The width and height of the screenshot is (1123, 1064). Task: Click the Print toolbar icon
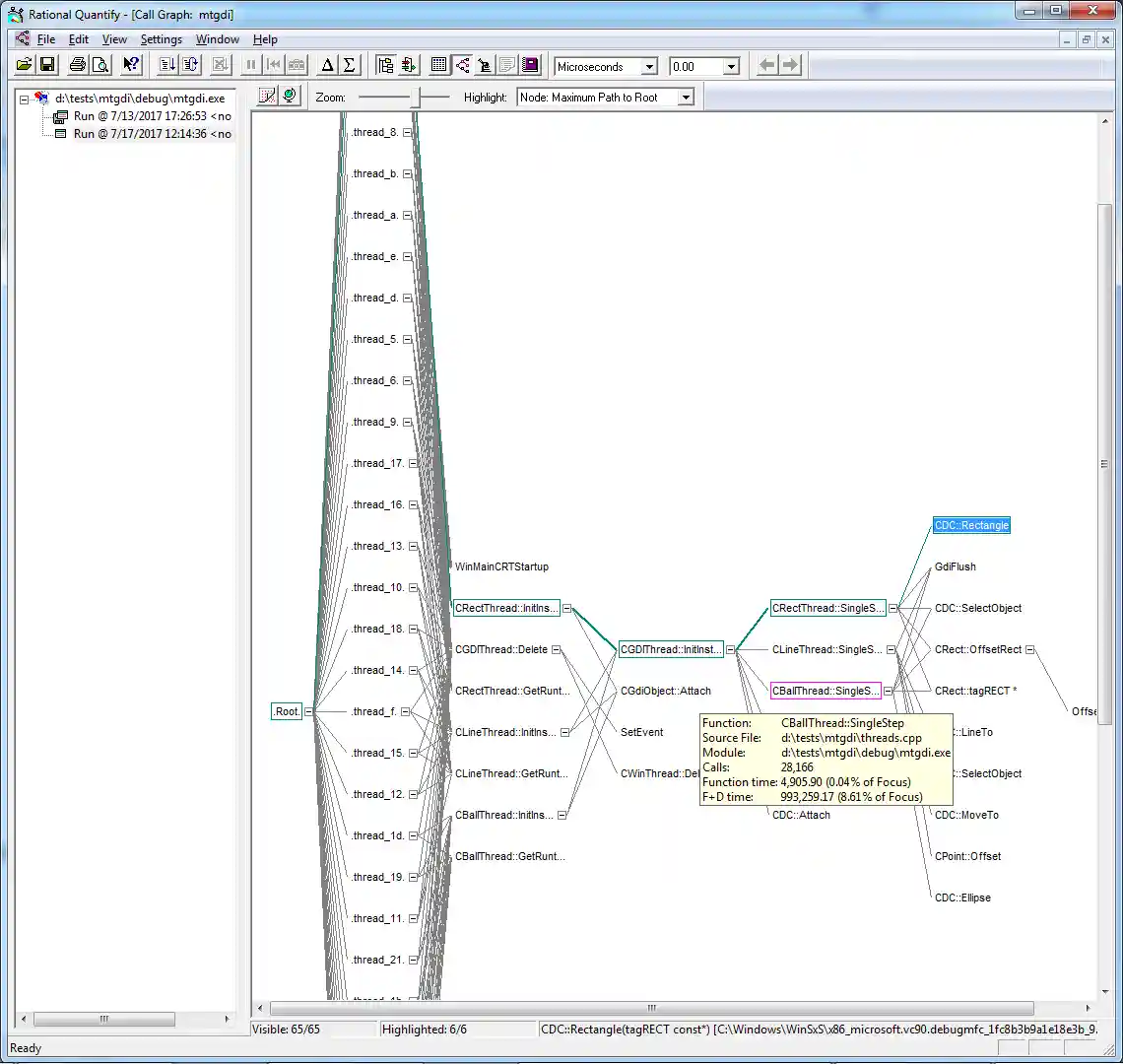[77, 66]
